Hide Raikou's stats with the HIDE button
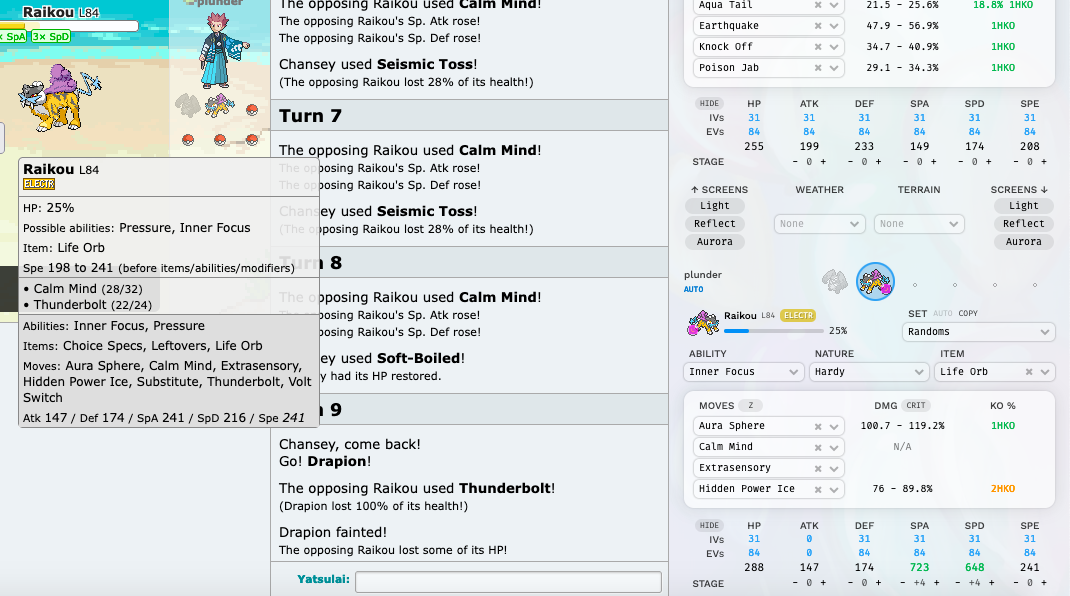The width and height of the screenshot is (1070, 596). pos(709,526)
